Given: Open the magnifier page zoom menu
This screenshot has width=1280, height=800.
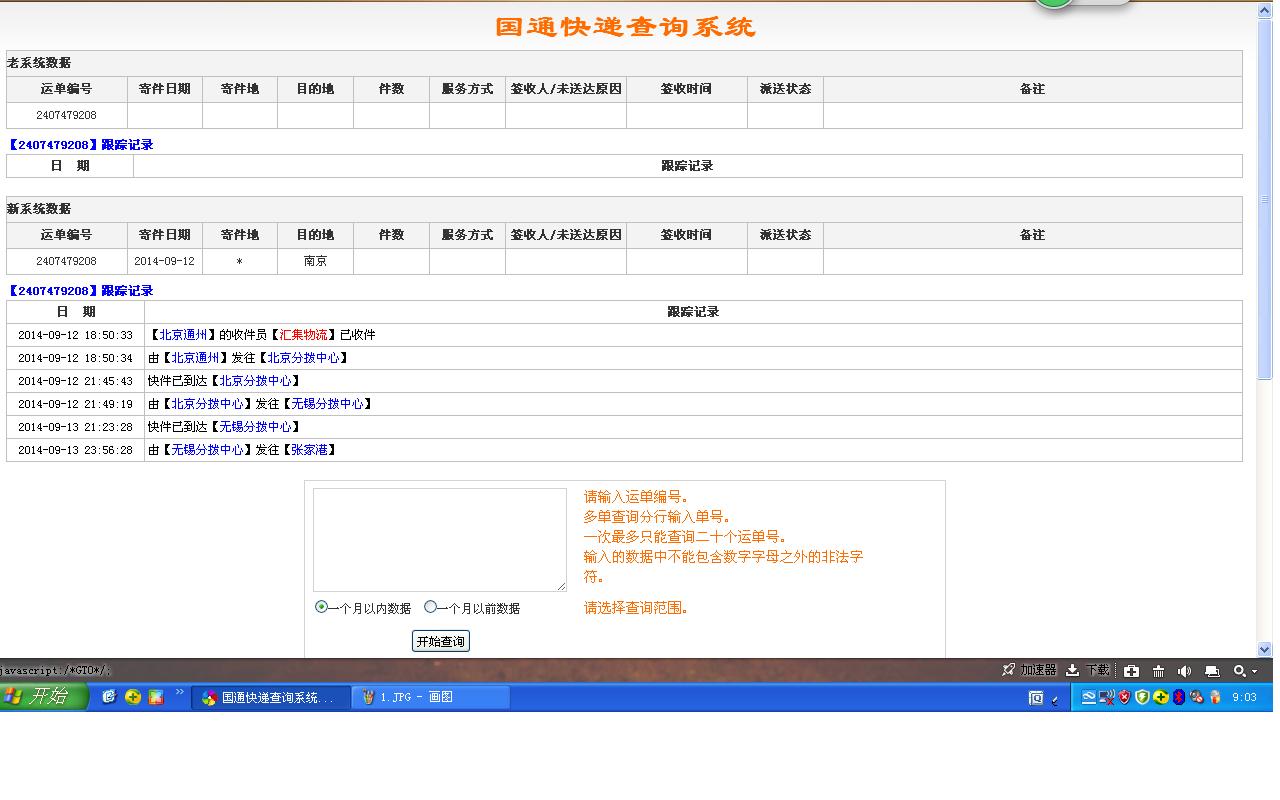Looking at the screenshot, I should tap(1244, 671).
